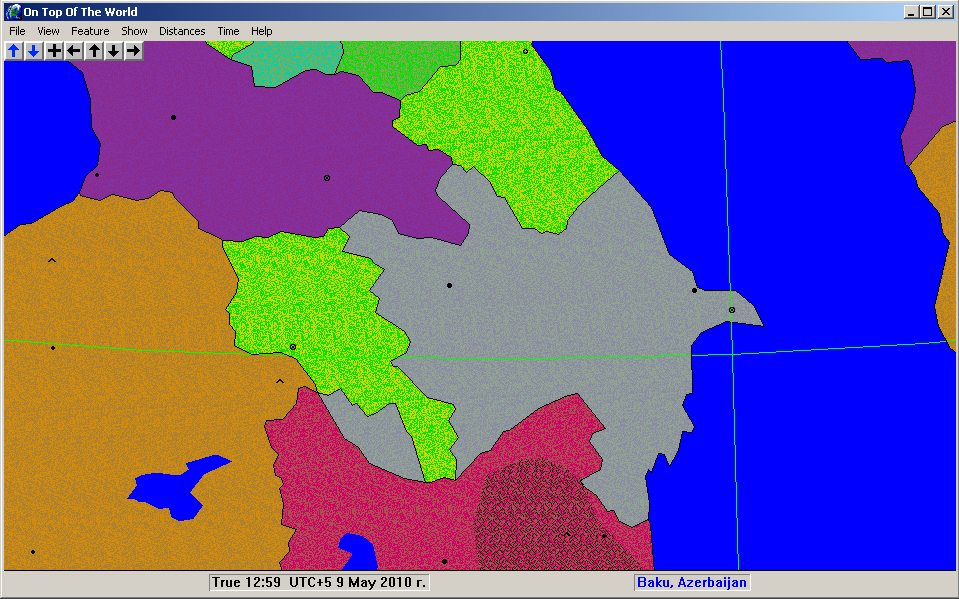Screen dimensions: 959x599
Task: Click the blue down arrow toolbar button
Action: pyautogui.click(x=34, y=51)
